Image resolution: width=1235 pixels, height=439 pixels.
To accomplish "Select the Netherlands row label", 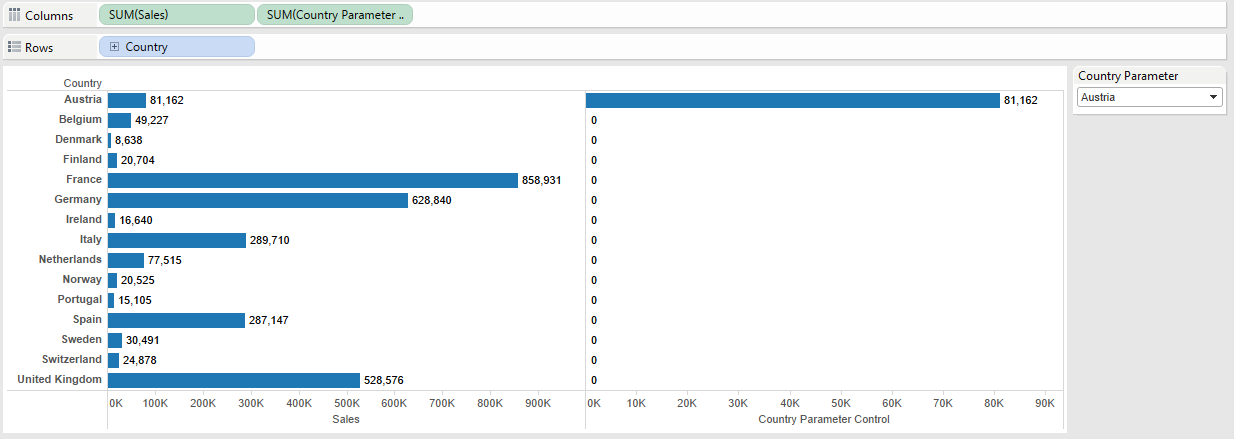I will click(70, 260).
